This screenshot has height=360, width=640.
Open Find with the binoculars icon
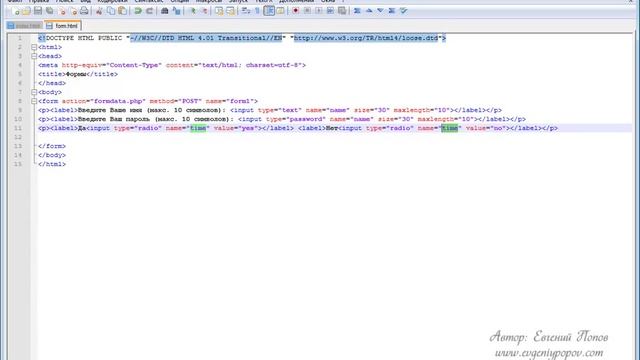164,11
